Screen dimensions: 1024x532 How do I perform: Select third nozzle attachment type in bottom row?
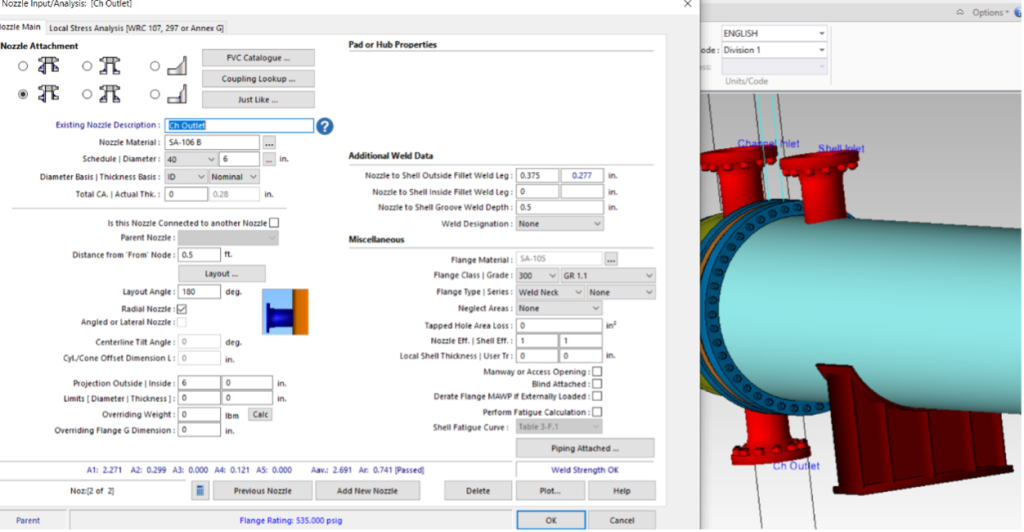[154, 94]
